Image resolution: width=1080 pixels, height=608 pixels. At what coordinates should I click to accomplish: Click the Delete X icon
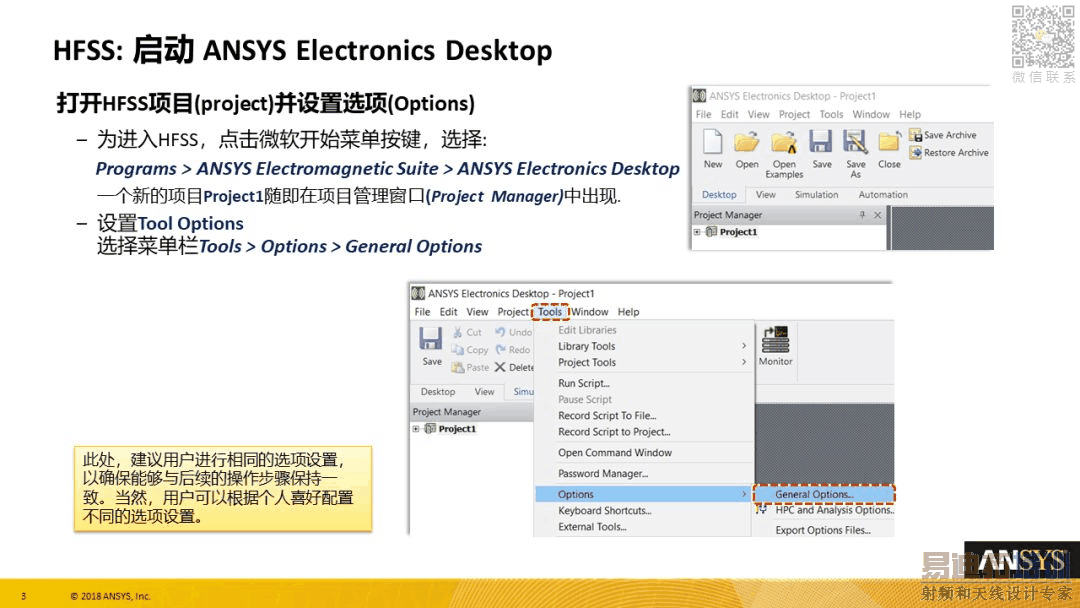(500, 367)
